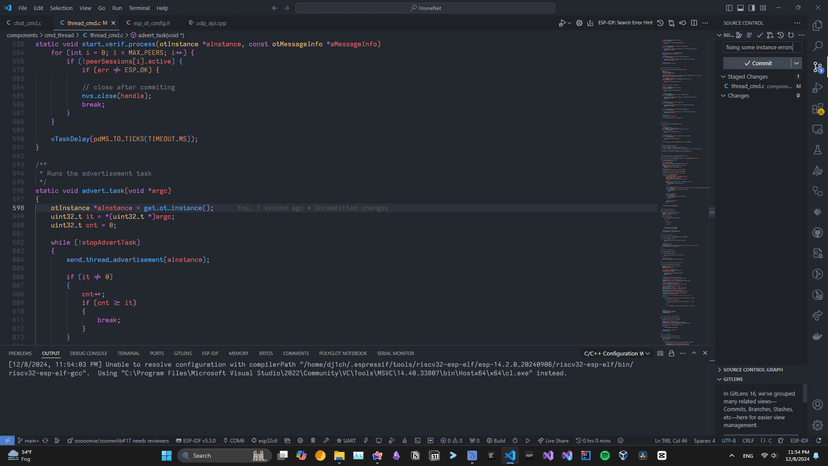This screenshot has height=466, width=828.
Task: Open the Terminal menu in menu bar
Action: (139, 8)
